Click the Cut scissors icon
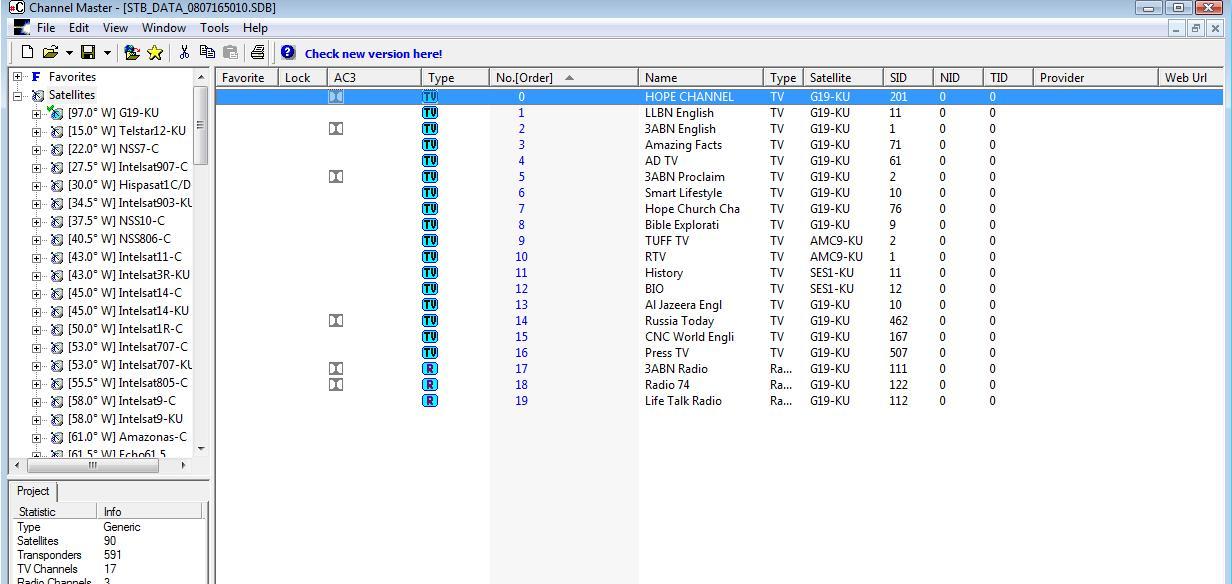The image size is (1232, 584). [x=184, y=53]
